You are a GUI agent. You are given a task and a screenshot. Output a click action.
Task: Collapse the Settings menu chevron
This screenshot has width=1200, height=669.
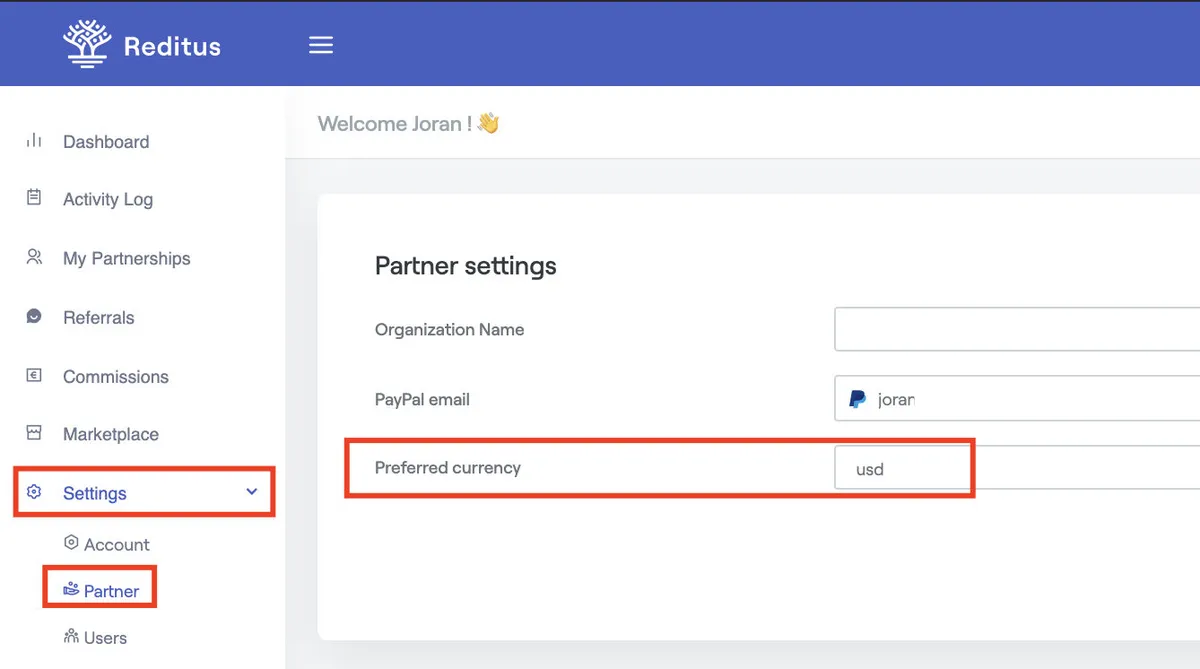(x=252, y=492)
